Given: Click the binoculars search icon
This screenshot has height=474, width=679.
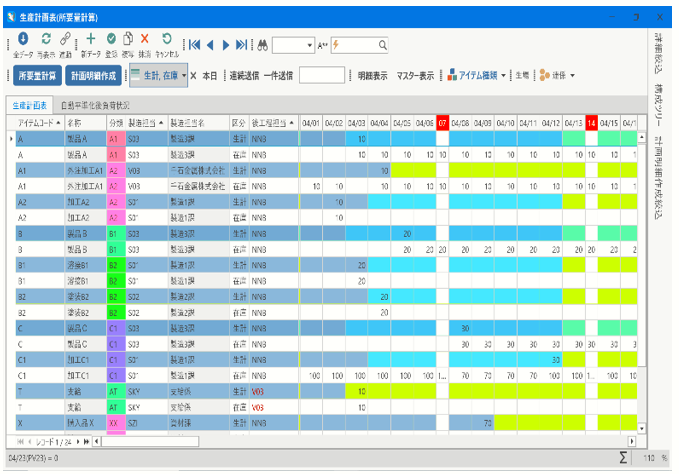Looking at the screenshot, I should pyautogui.click(x=263, y=45).
